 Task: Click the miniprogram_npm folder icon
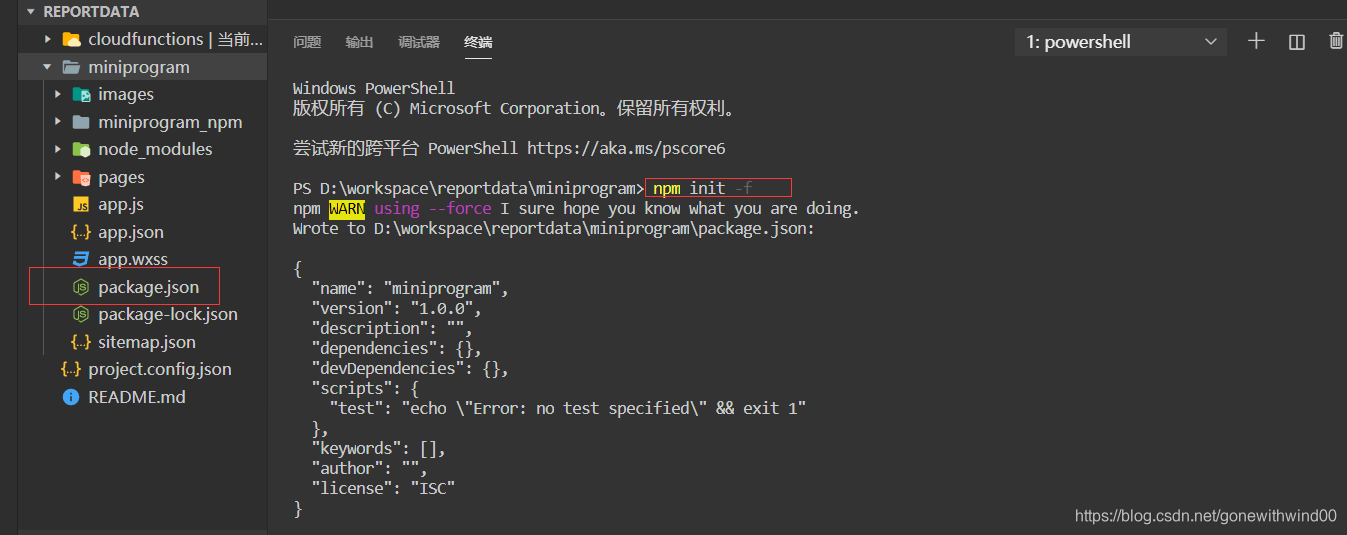(x=81, y=122)
